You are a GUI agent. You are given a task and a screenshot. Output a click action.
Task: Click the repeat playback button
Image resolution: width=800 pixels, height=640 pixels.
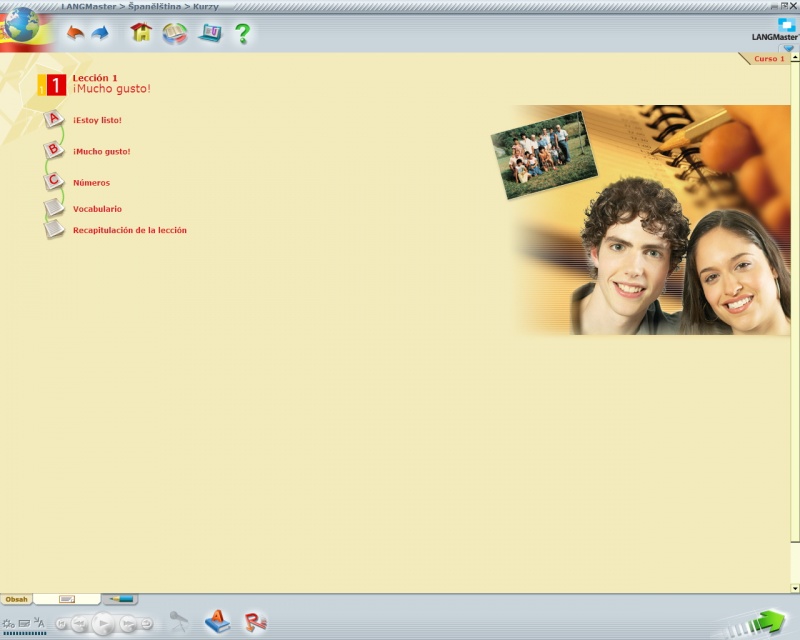click(146, 623)
